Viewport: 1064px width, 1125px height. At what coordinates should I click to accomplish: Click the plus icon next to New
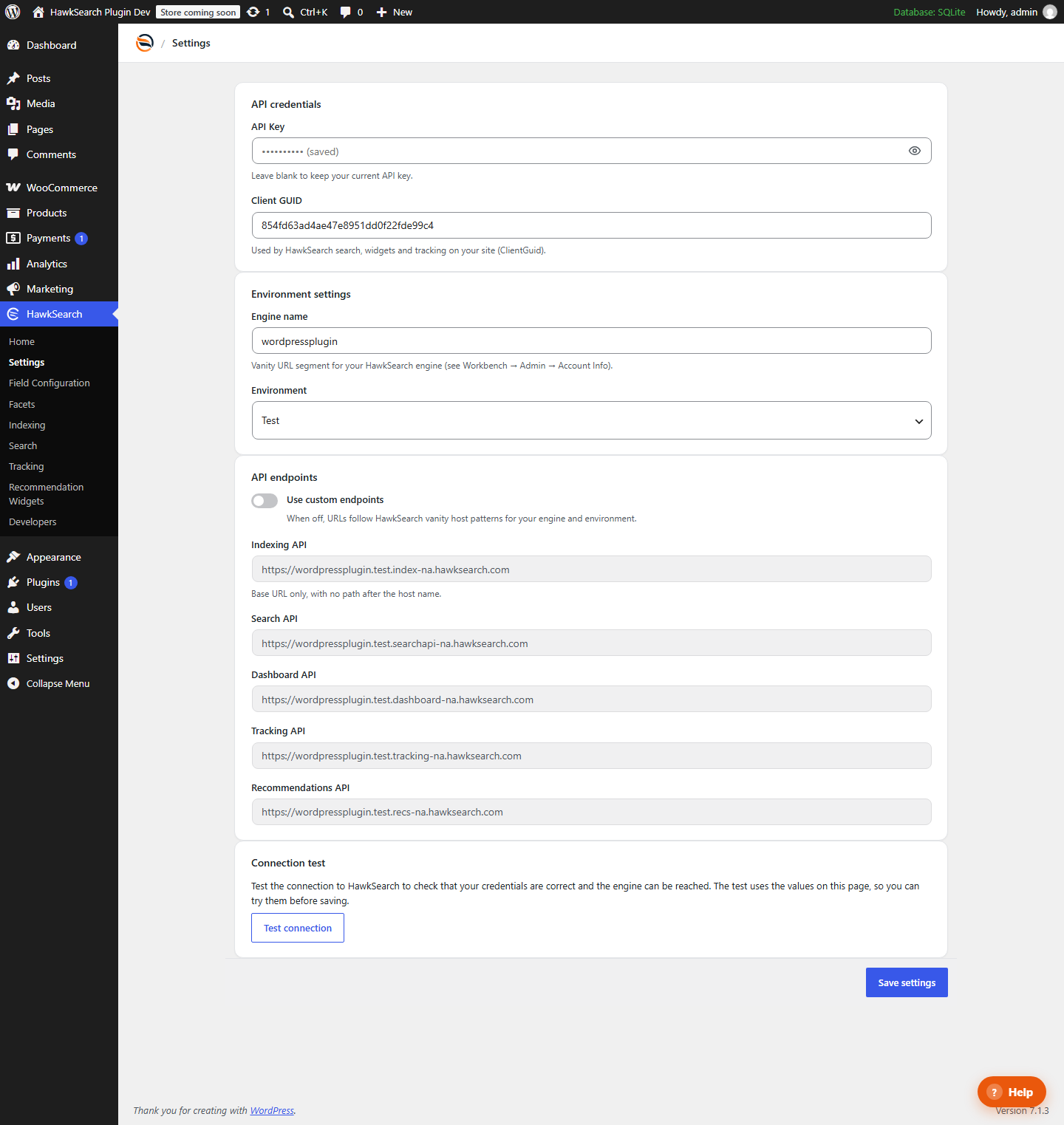(x=381, y=12)
